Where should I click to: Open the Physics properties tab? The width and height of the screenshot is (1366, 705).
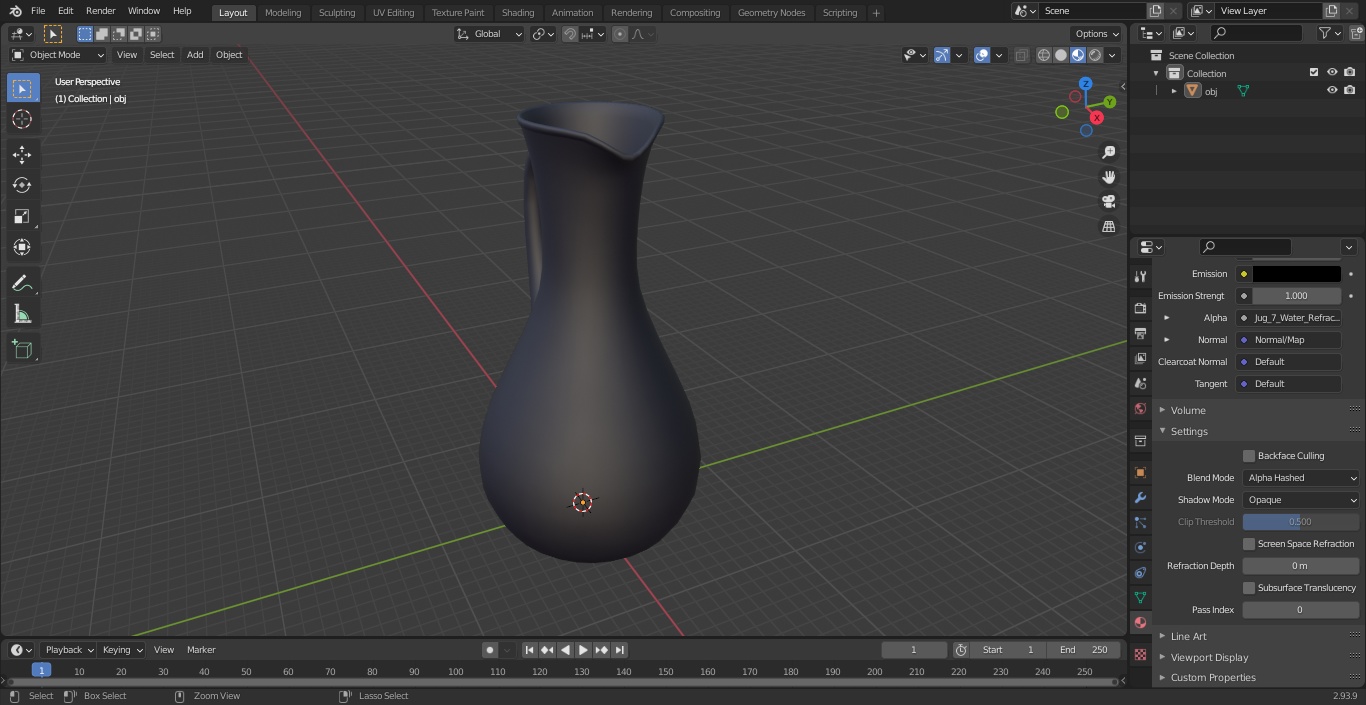(1140, 547)
